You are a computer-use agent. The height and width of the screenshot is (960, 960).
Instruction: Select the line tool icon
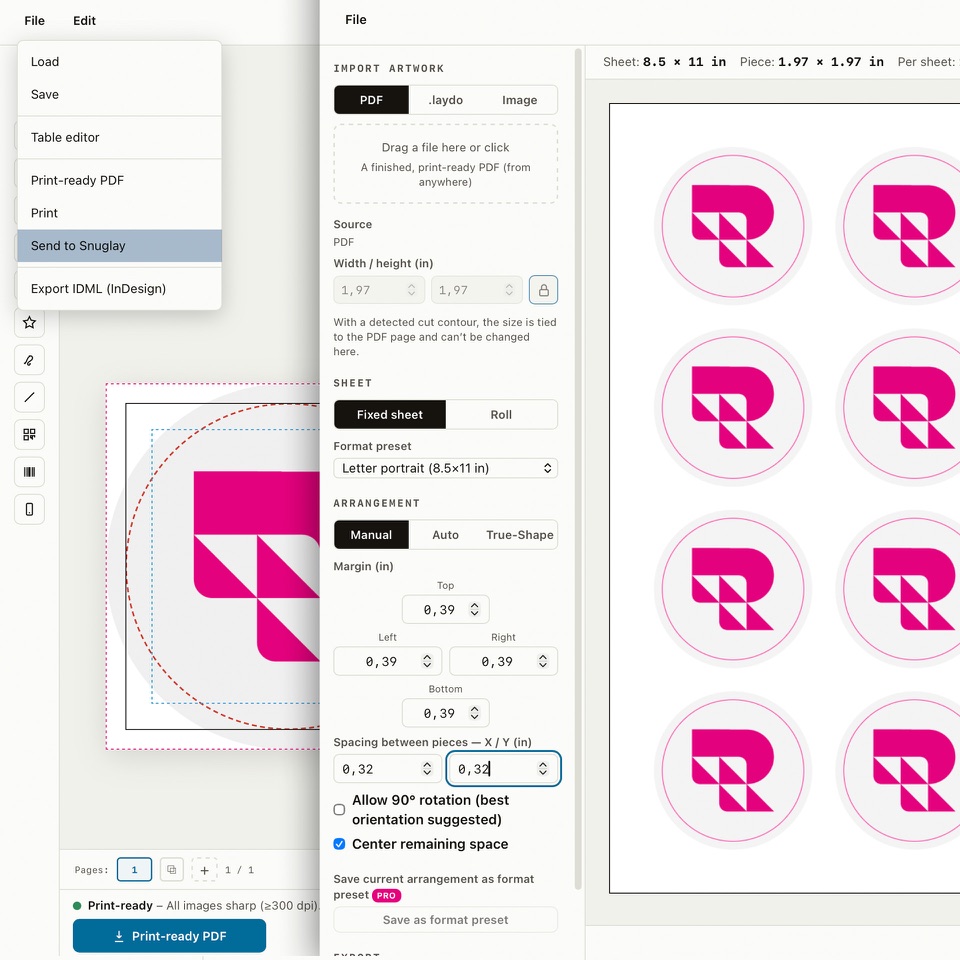click(x=29, y=397)
